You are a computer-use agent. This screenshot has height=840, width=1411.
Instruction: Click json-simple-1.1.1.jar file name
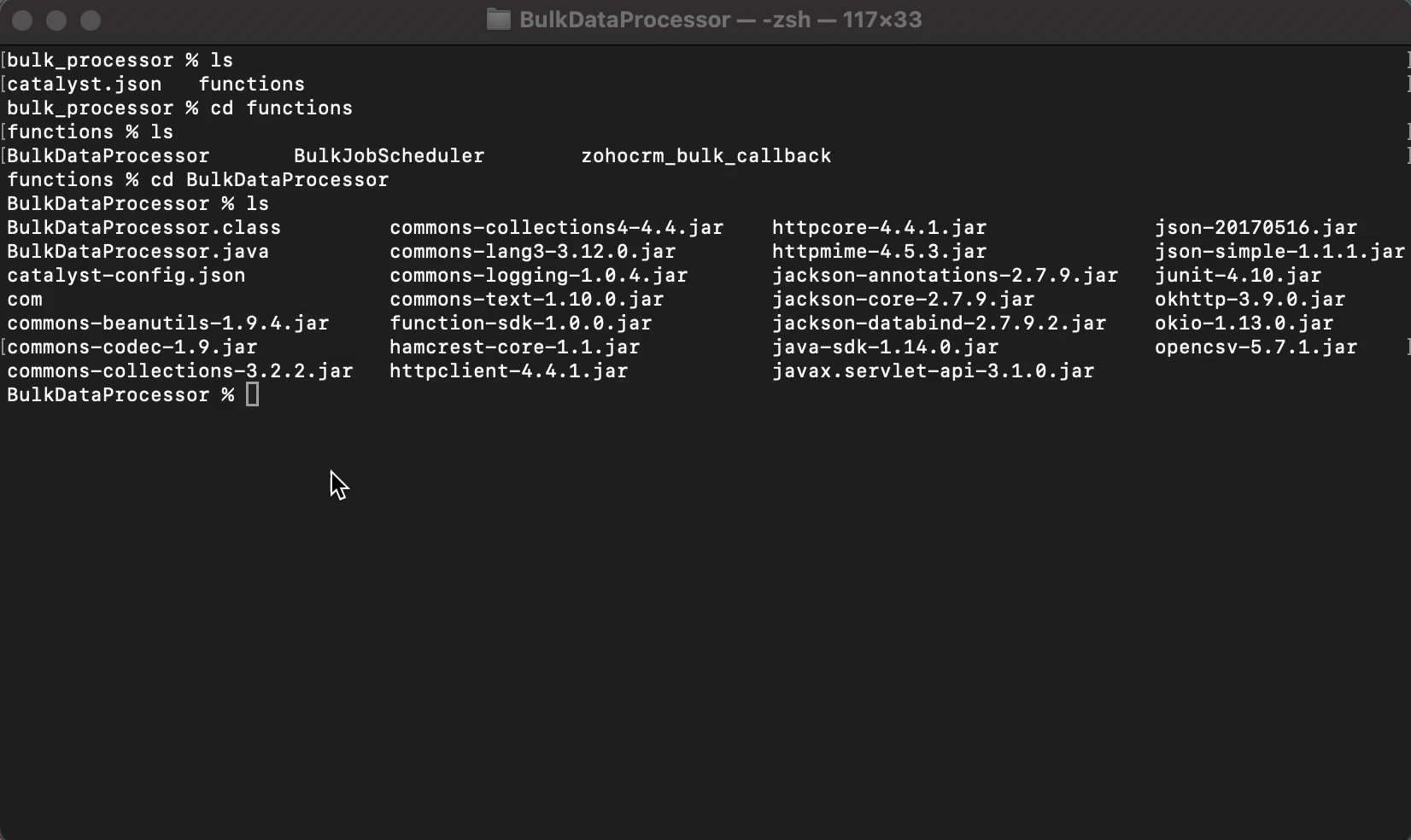tap(1279, 252)
